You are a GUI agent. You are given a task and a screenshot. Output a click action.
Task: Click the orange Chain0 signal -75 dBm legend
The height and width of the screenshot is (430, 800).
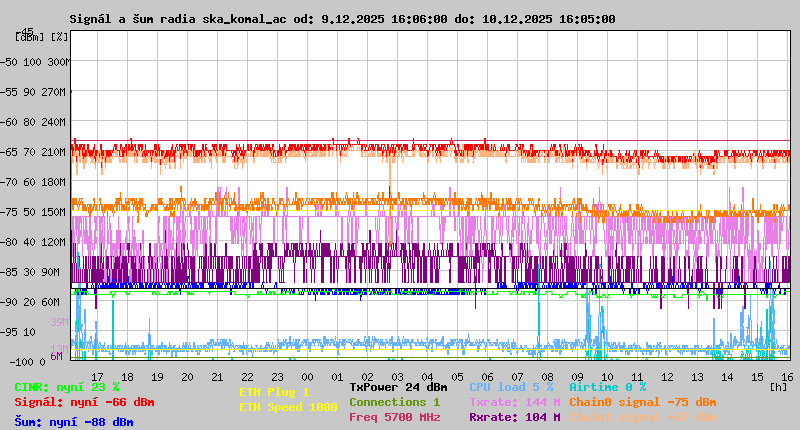tap(642, 402)
